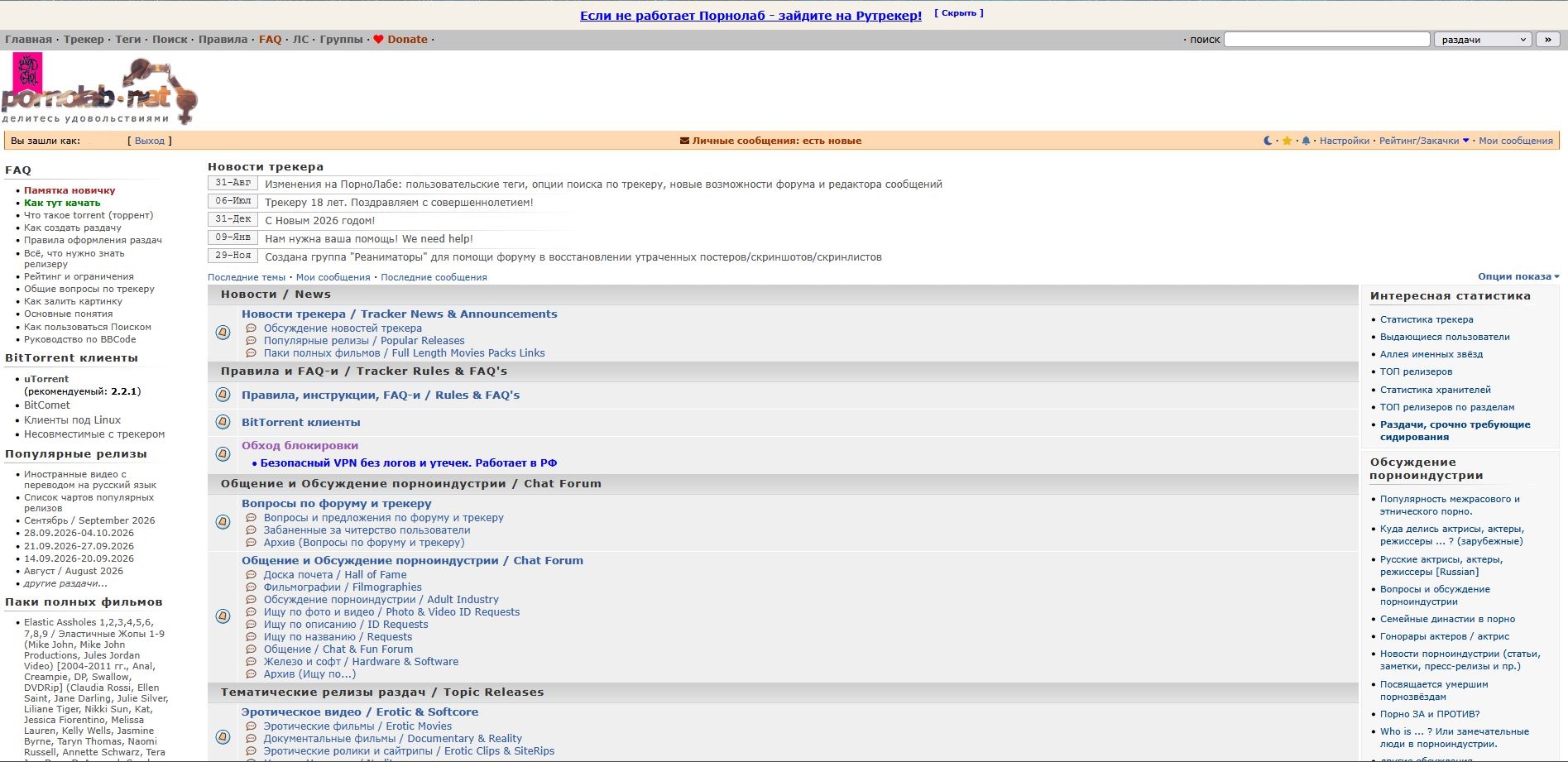Open Последние темы link under news
This screenshot has height=762, width=1568.
(x=247, y=277)
